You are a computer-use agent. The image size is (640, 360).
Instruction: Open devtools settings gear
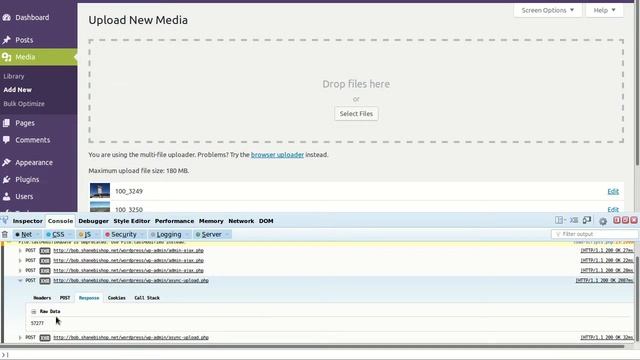[x=603, y=221]
